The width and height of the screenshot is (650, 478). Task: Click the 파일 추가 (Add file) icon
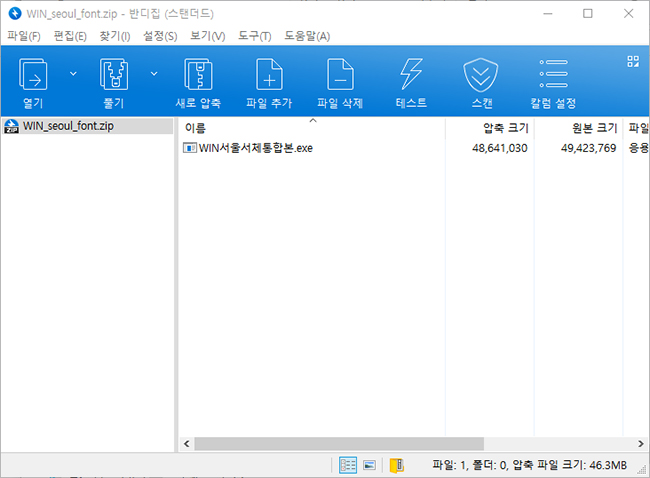click(x=269, y=75)
